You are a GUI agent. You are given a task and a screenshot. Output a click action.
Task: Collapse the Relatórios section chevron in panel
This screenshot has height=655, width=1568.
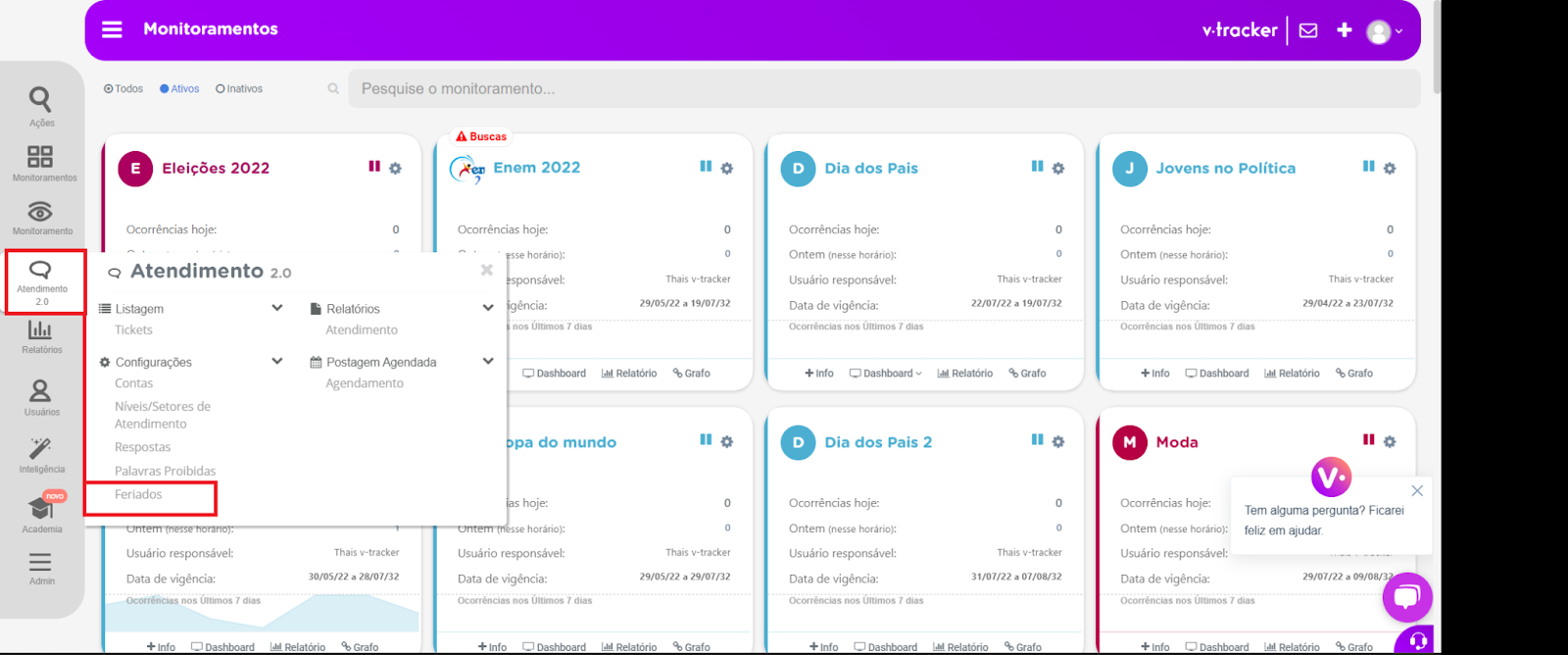[x=488, y=308]
